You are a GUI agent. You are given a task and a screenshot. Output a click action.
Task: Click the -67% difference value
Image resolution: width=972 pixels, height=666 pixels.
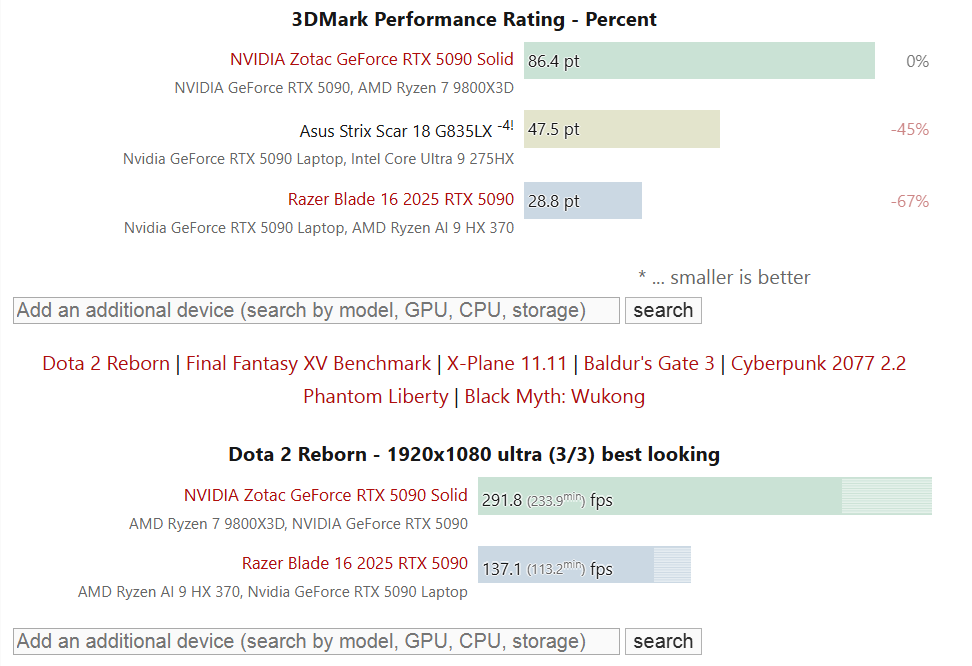[x=910, y=202]
